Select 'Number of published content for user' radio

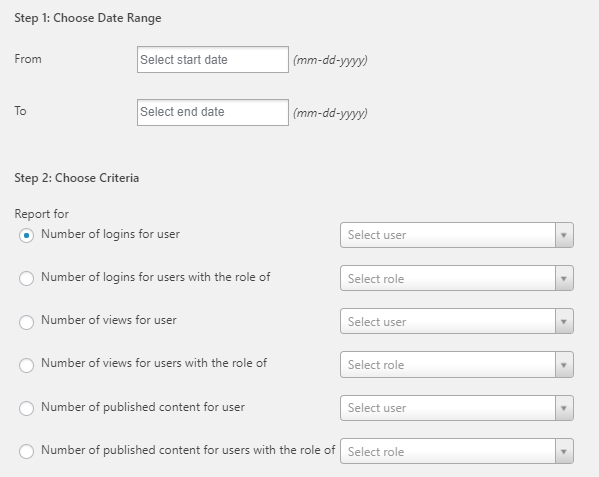tap(26, 408)
